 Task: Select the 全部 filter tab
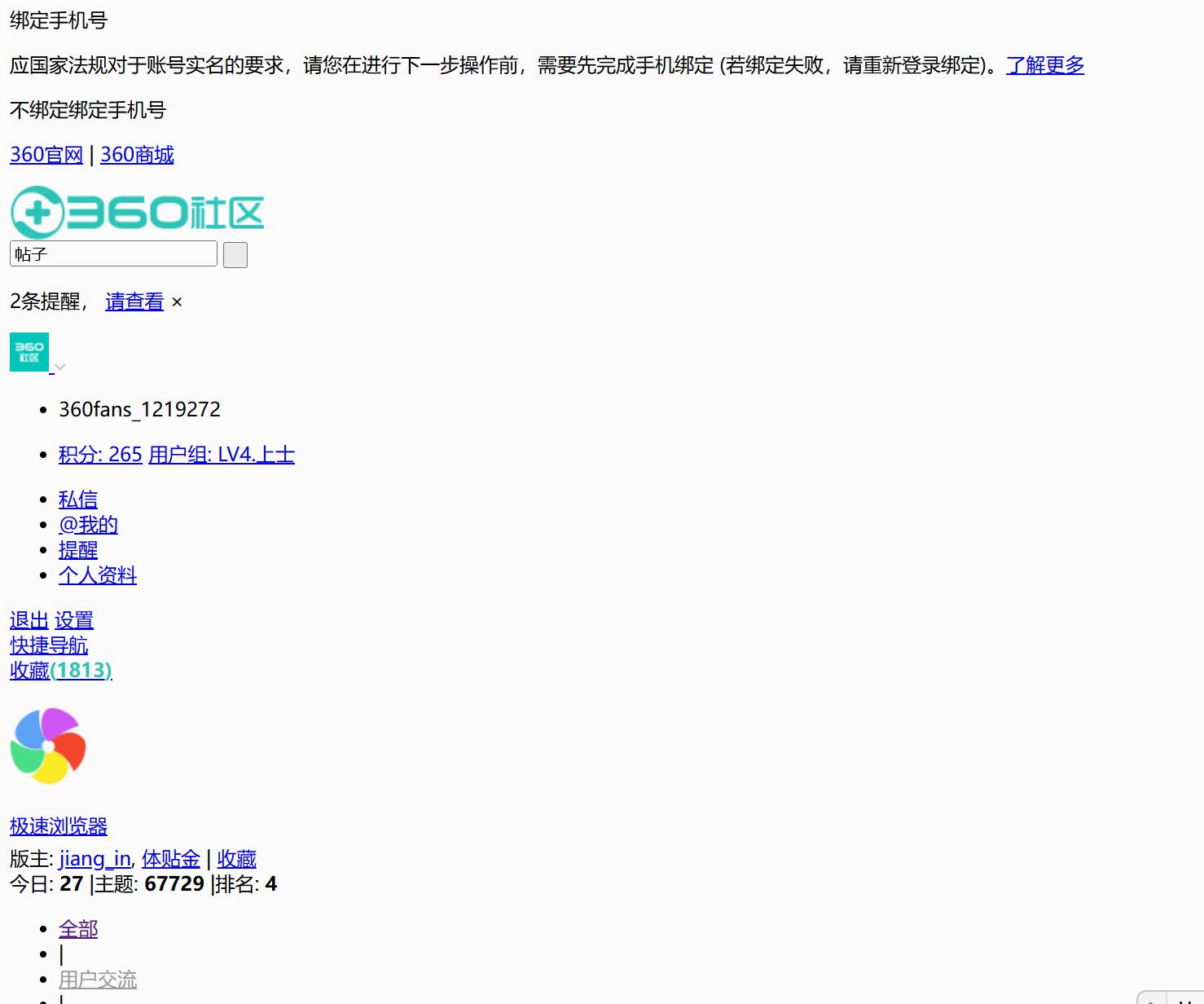[78, 929]
